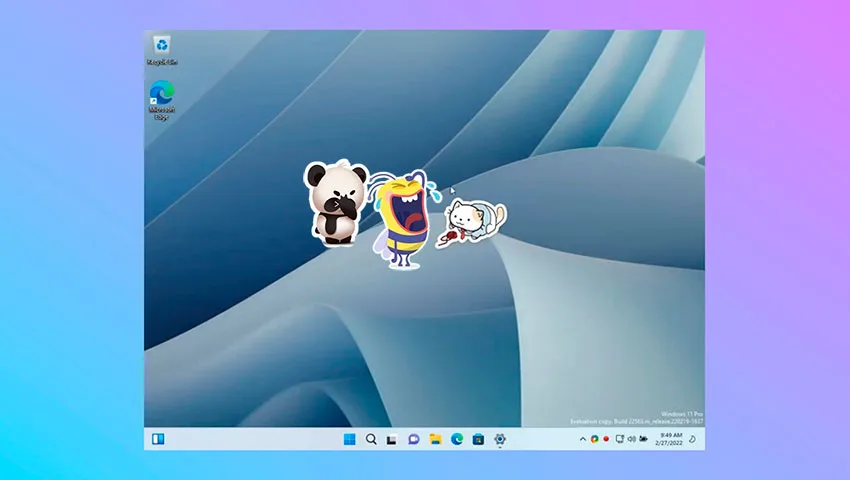
Task: Open the Settings gear on taskbar
Action: coord(500,439)
